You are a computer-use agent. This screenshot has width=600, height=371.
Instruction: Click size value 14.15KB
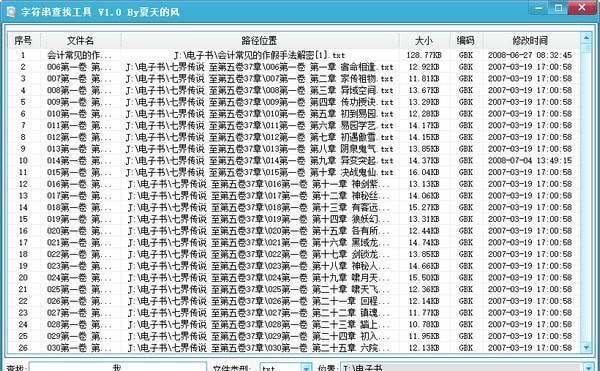(424, 137)
